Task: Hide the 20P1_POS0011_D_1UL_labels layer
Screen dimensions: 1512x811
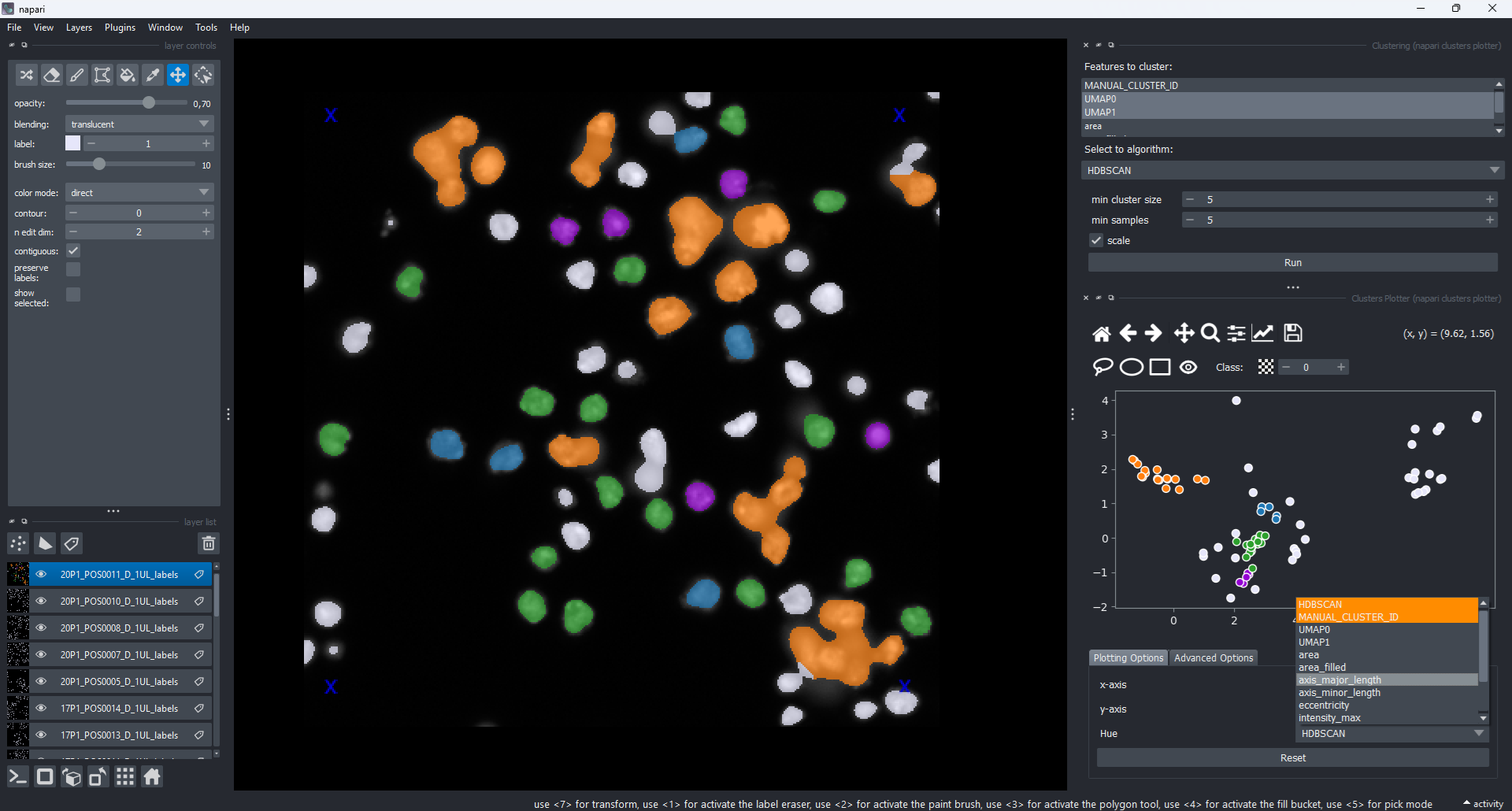Action: (41, 575)
